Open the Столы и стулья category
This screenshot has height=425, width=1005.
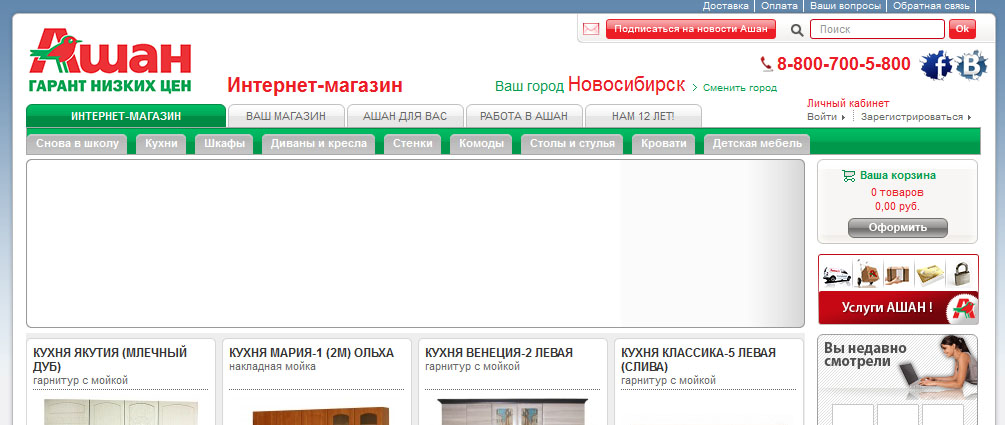click(x=572, y=144)
